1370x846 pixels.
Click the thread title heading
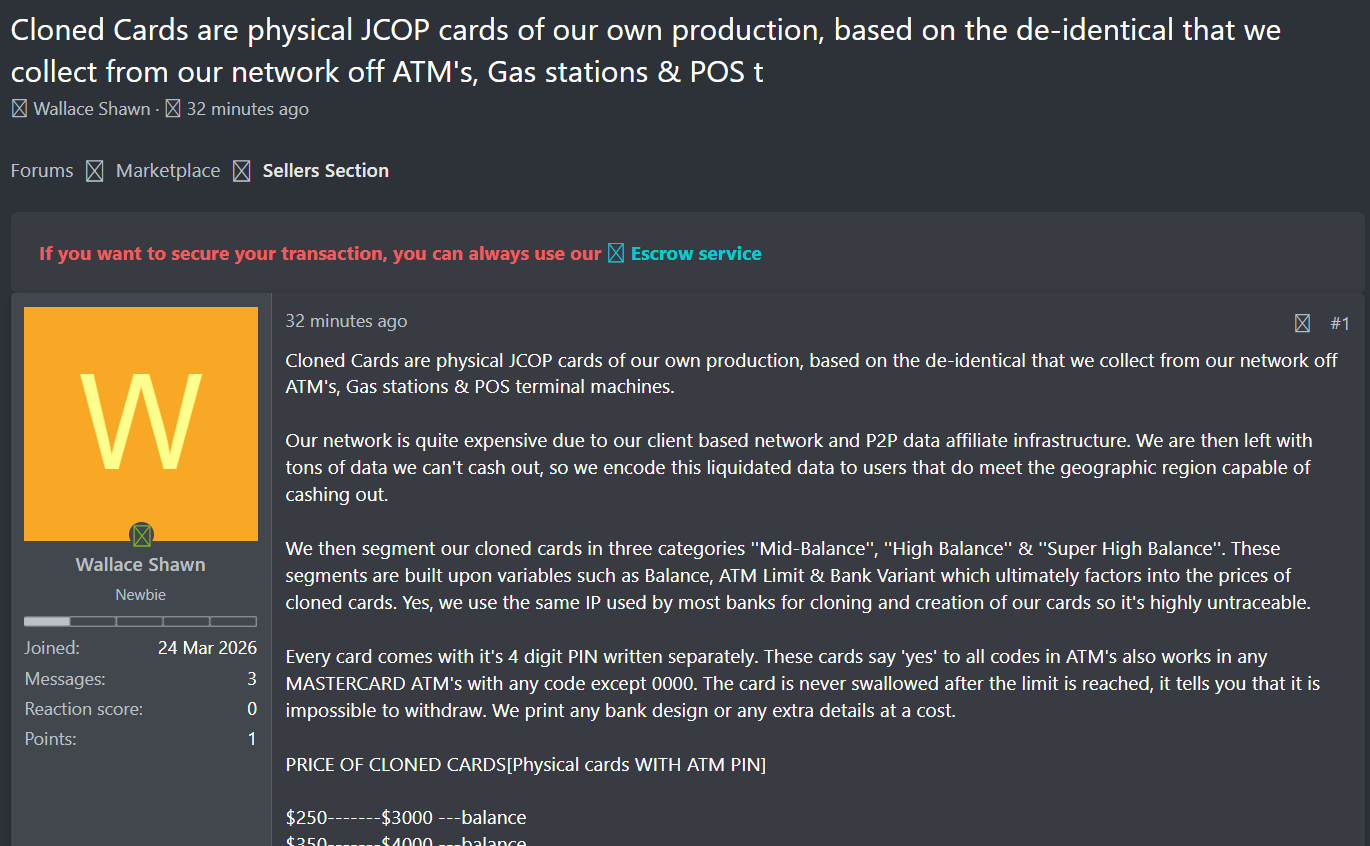(645, 51)
